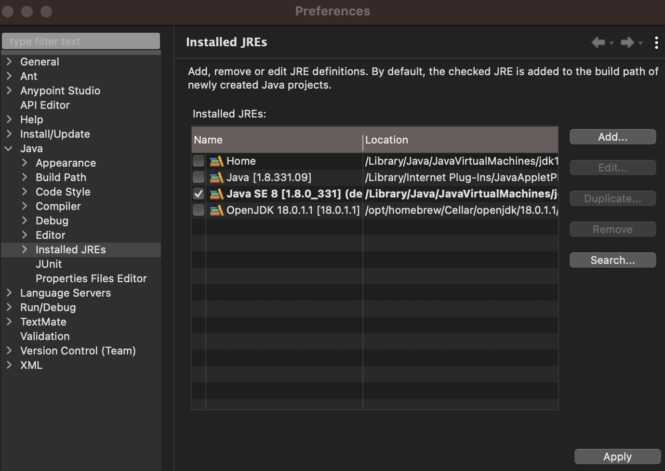Click the Java SE 8 library icon
665x471 pixels.
pos(216,193)
